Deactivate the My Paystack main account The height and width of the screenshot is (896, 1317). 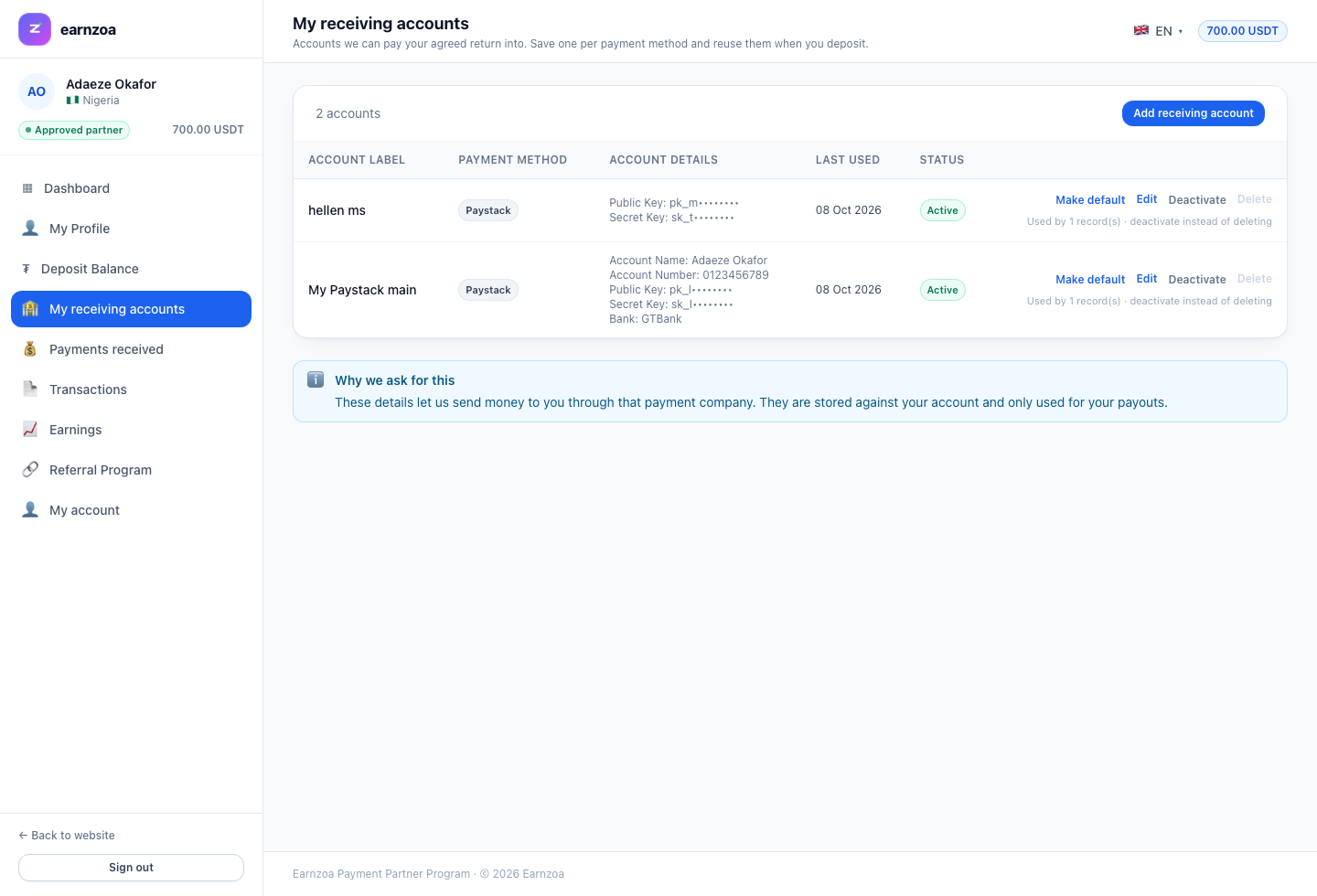(x=1197, y=280)
